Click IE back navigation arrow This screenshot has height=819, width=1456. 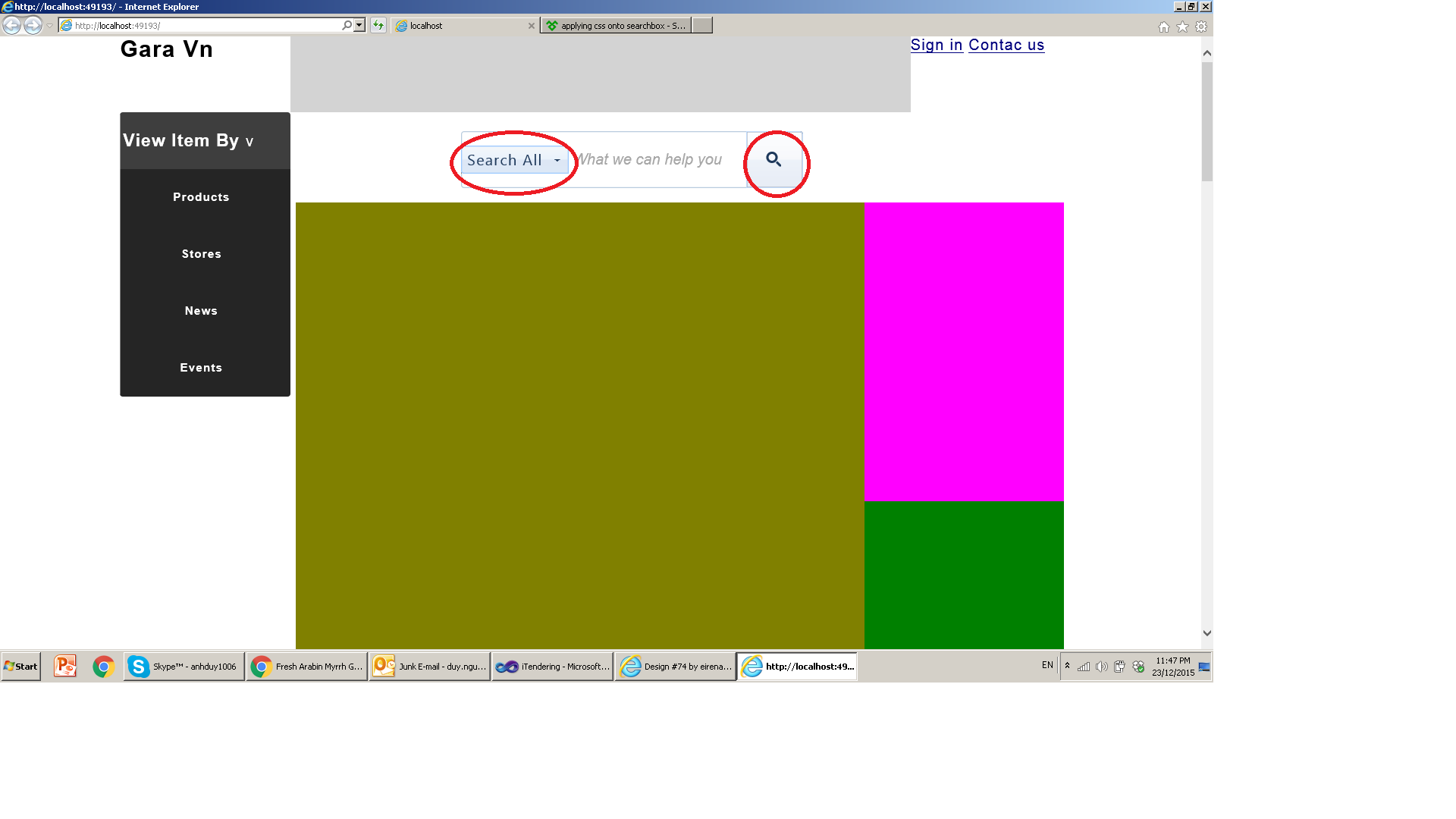click(11, 26)
